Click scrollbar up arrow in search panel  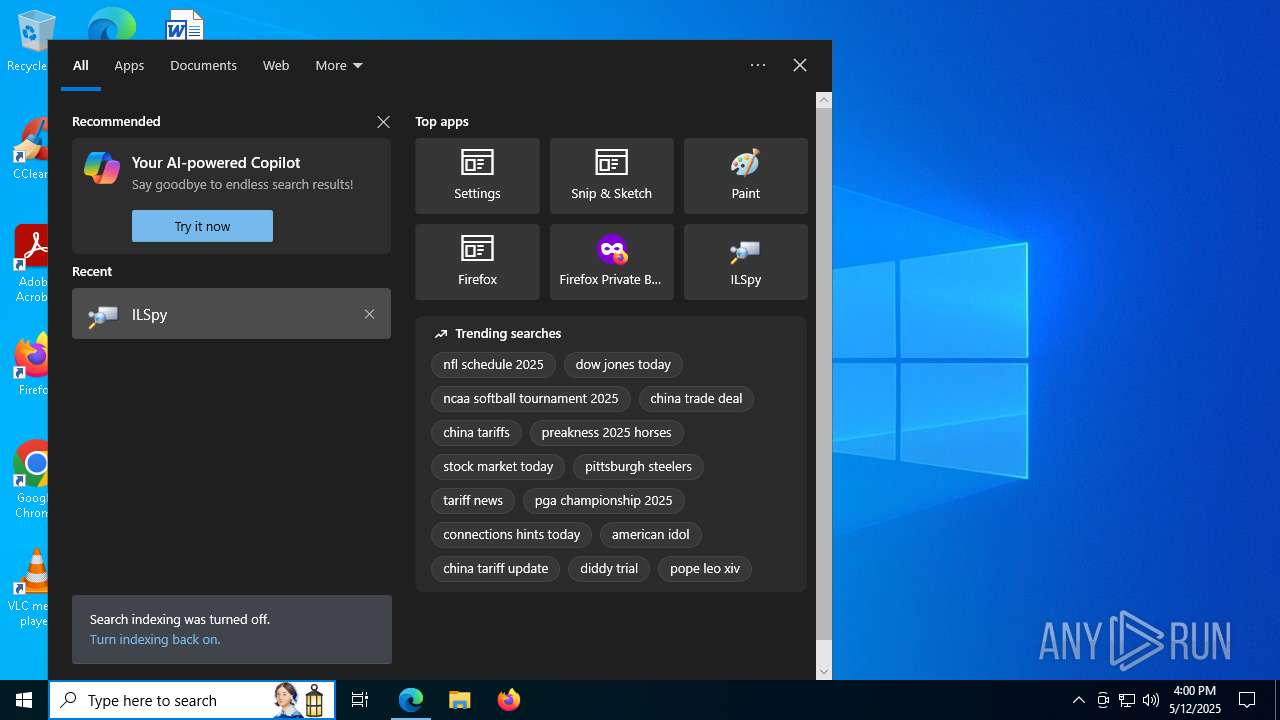(824, 100)
